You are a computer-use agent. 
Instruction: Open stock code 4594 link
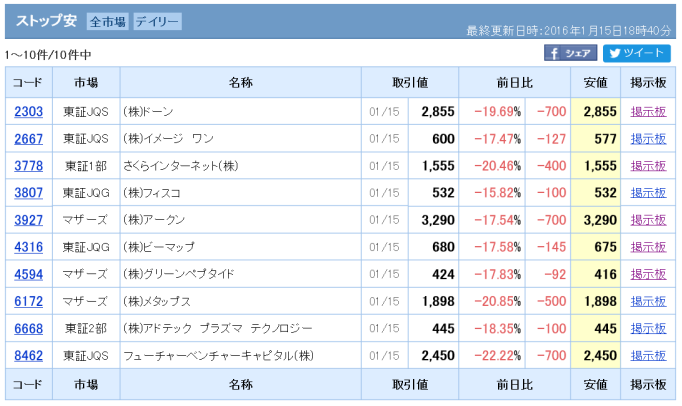pos(29,273)
